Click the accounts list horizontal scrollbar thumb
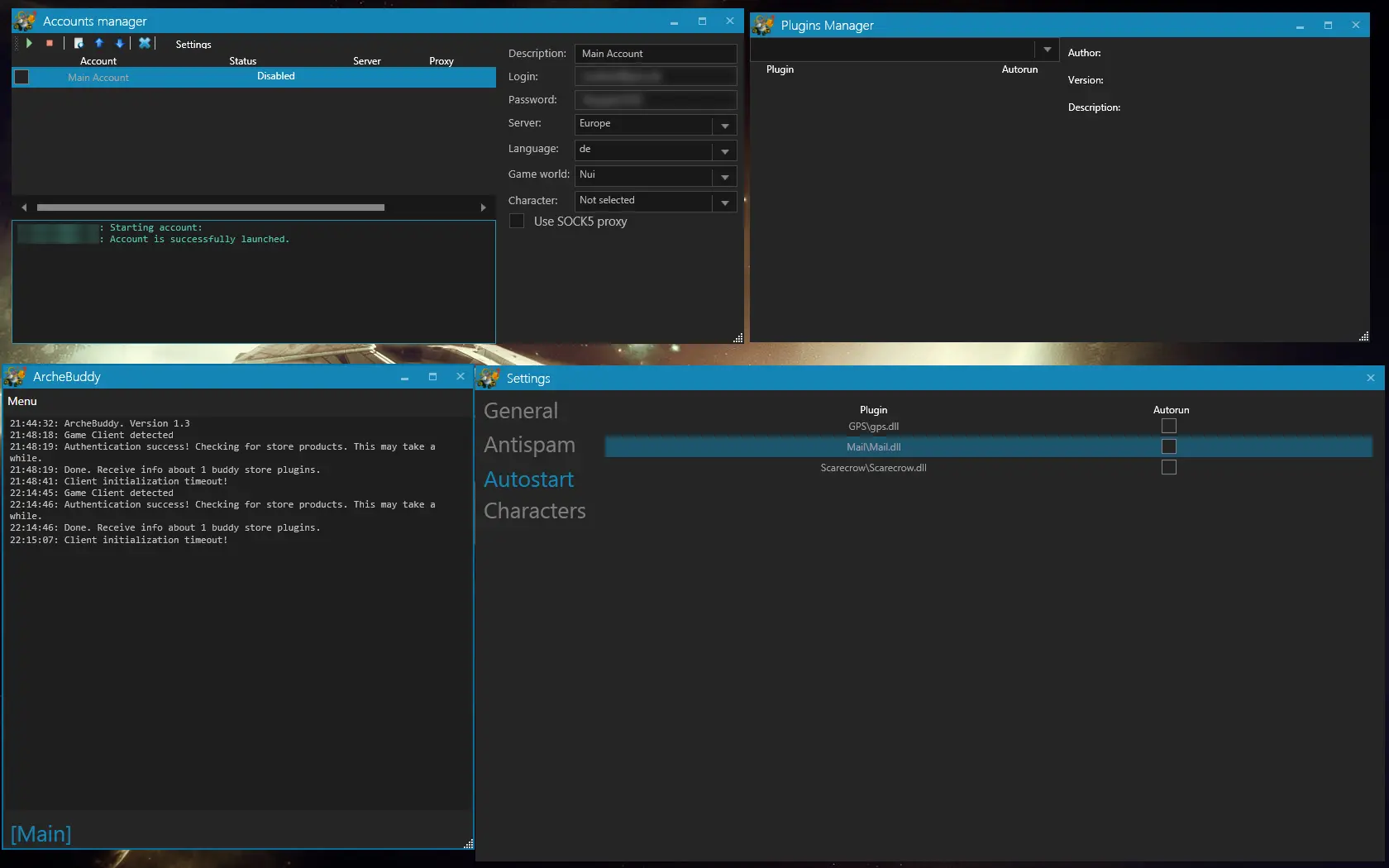The image size is (1389, 868). click(x=211, y=207)
